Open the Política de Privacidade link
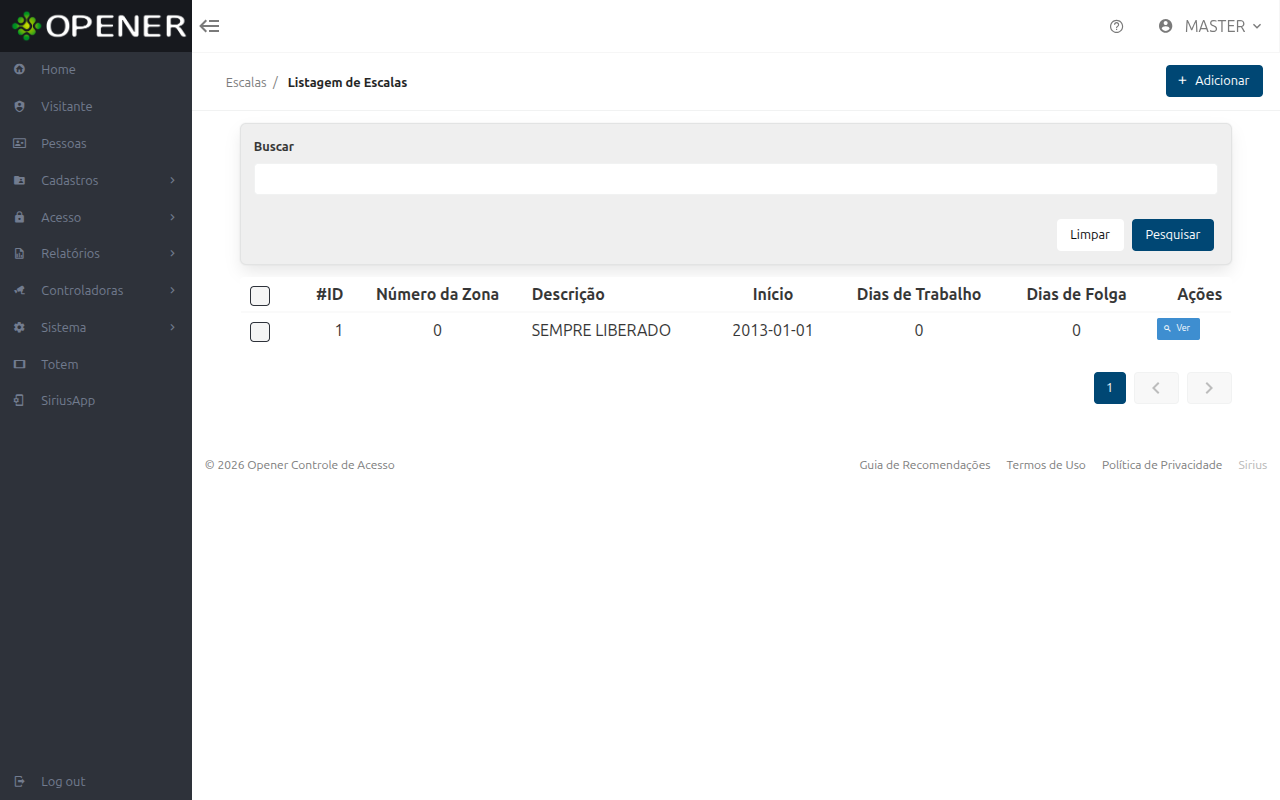This screenshot has width=1280, height=800. click(x=1162, y=465)
